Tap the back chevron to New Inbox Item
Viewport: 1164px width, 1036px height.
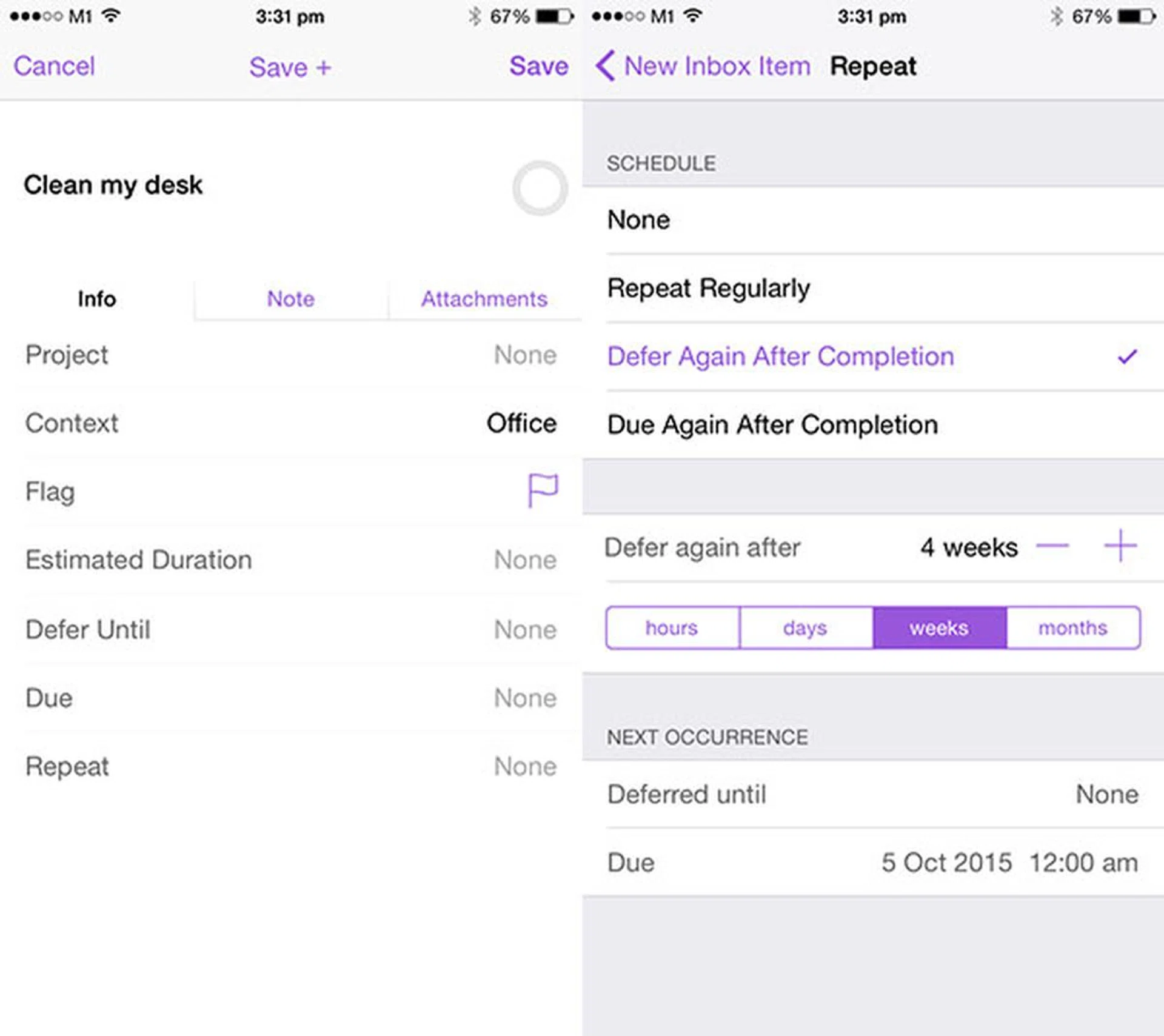pyautogui.click(x=605, y=65)
